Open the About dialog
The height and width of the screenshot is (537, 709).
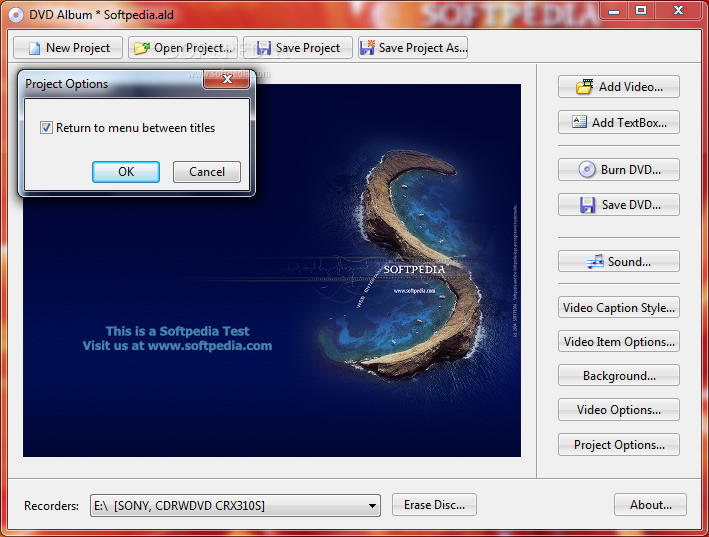pos(650,504)
